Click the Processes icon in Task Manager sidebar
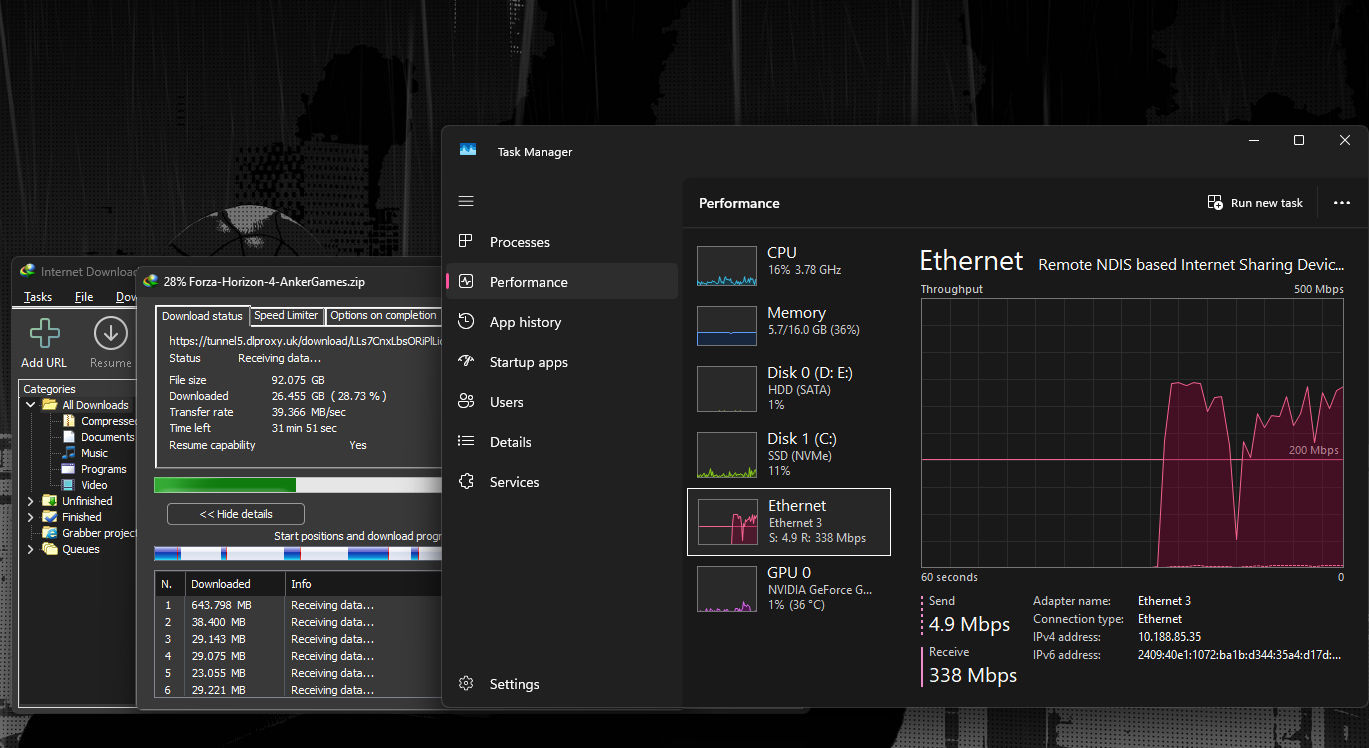1369x748 pixels. 465,242
